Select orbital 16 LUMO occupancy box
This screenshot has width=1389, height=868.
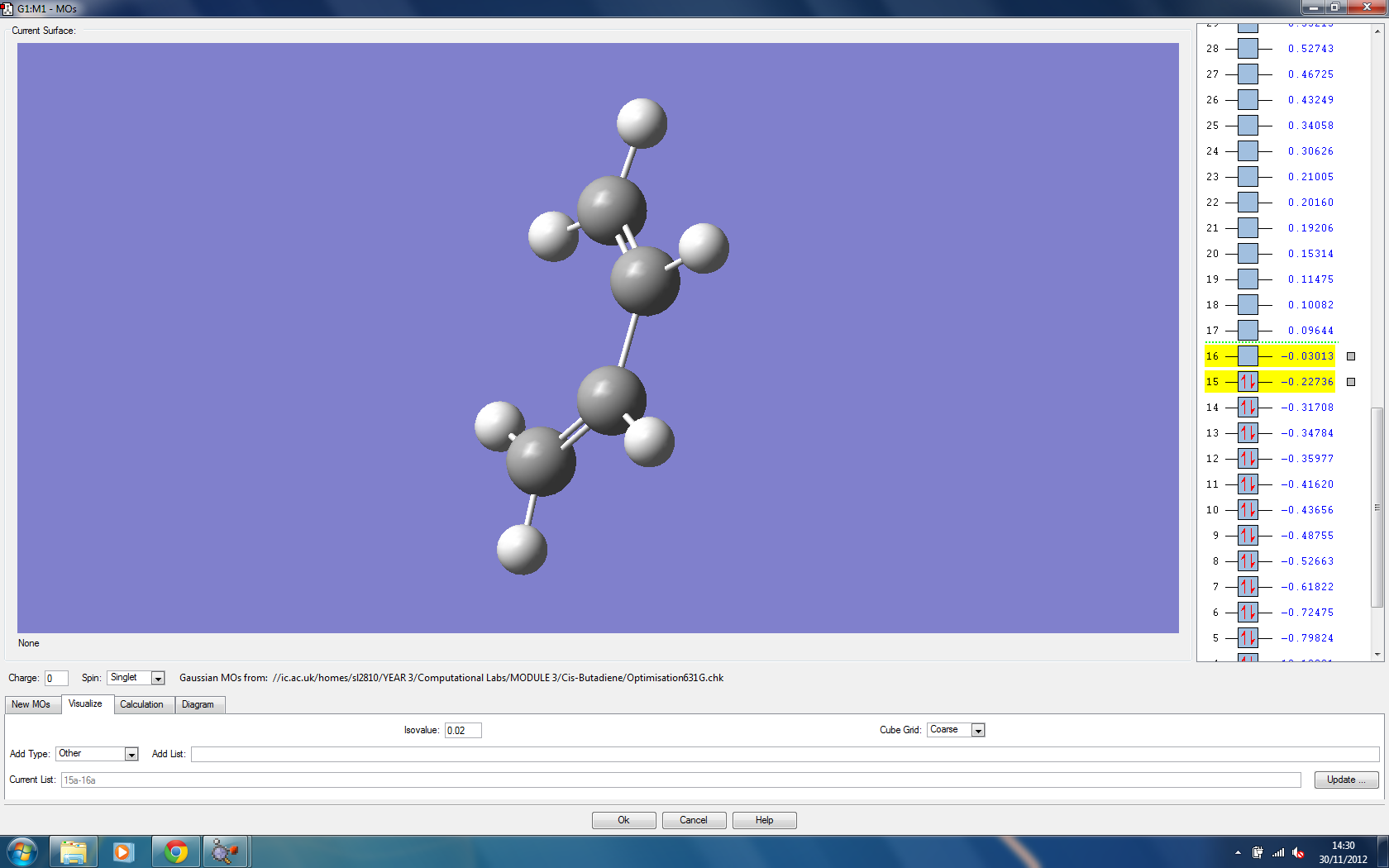point(1248,356)
